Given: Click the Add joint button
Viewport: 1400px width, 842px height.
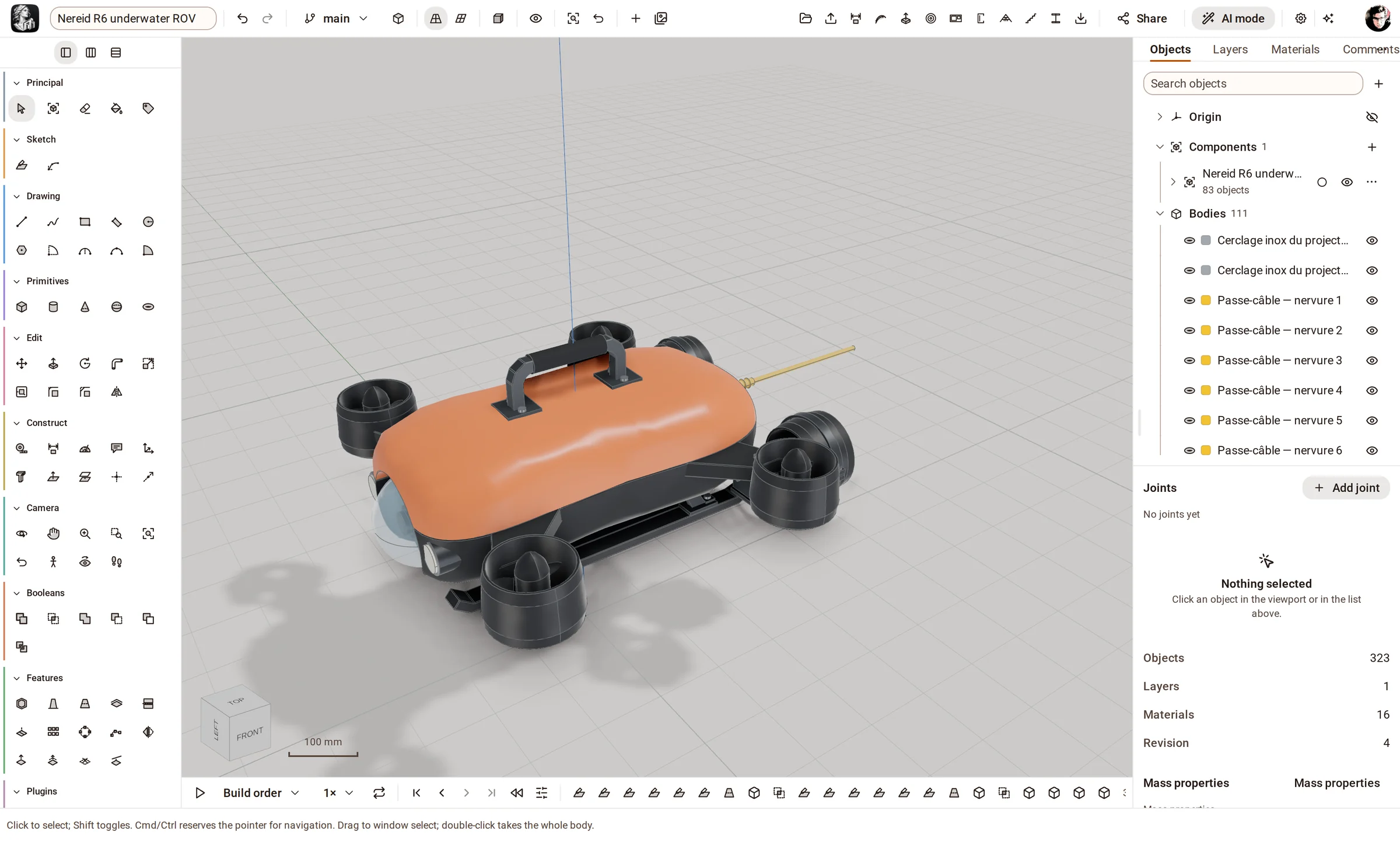Looking at the screenshot, I should (1346, 488).
